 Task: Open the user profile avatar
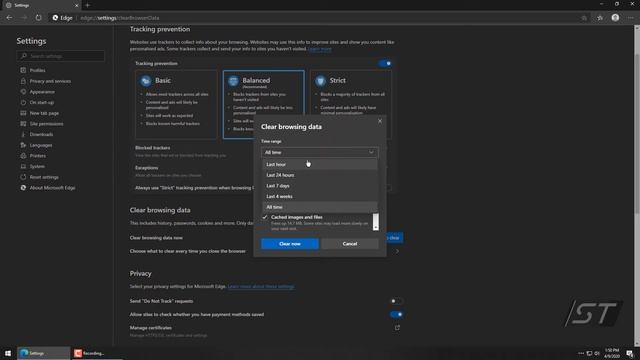(x=615, y=18)
